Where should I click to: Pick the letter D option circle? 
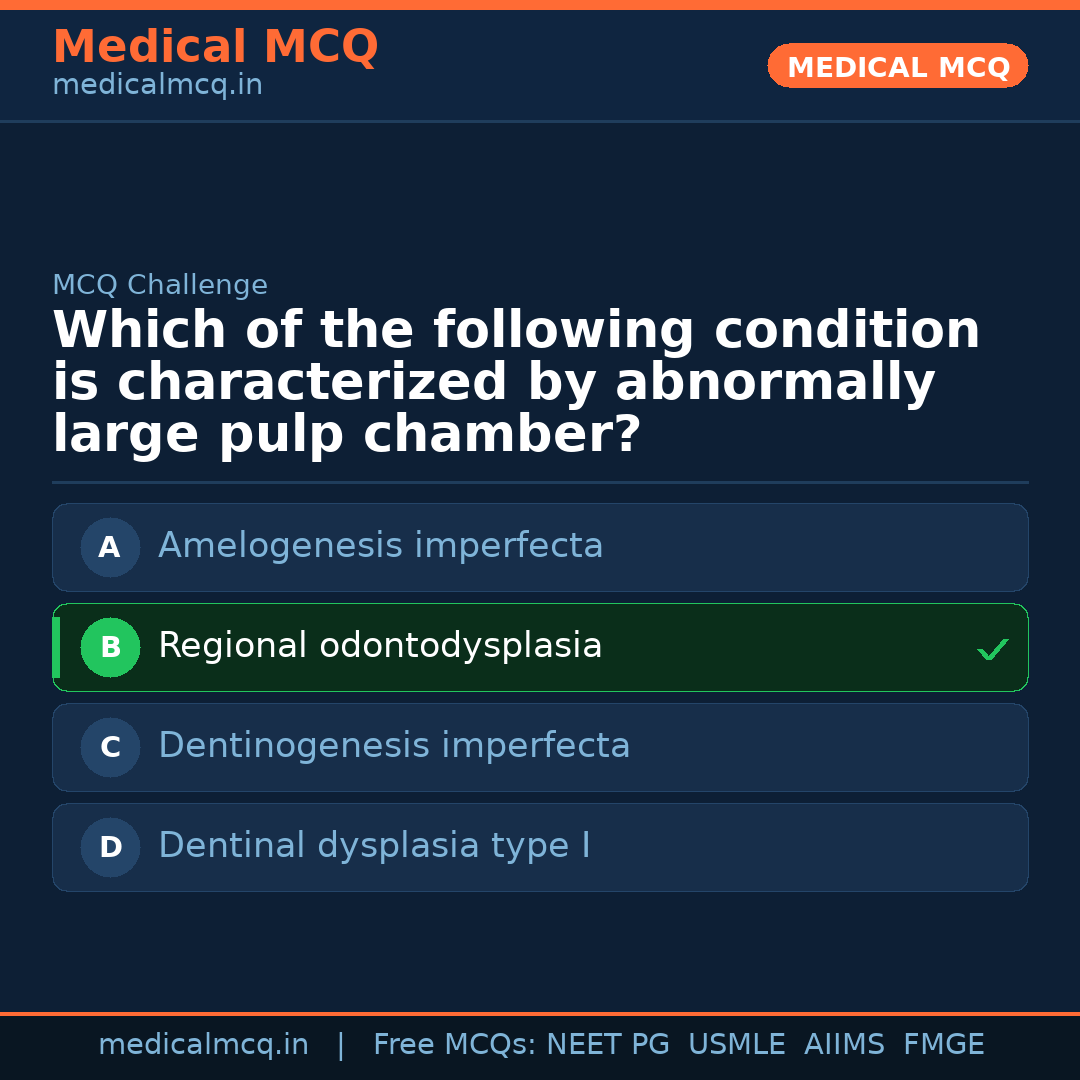[x=110, y=847]
